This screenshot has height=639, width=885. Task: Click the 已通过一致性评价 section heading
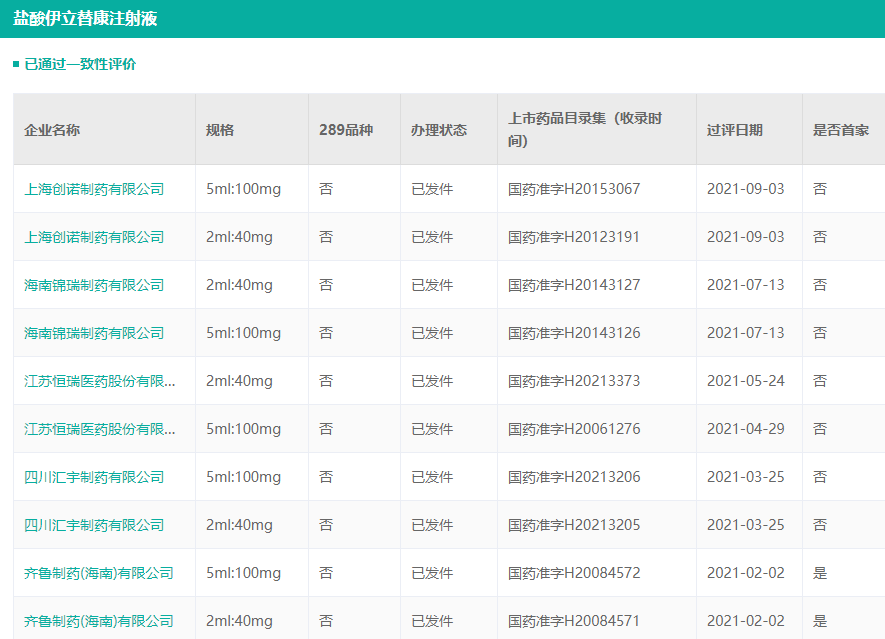pos(80,65)
